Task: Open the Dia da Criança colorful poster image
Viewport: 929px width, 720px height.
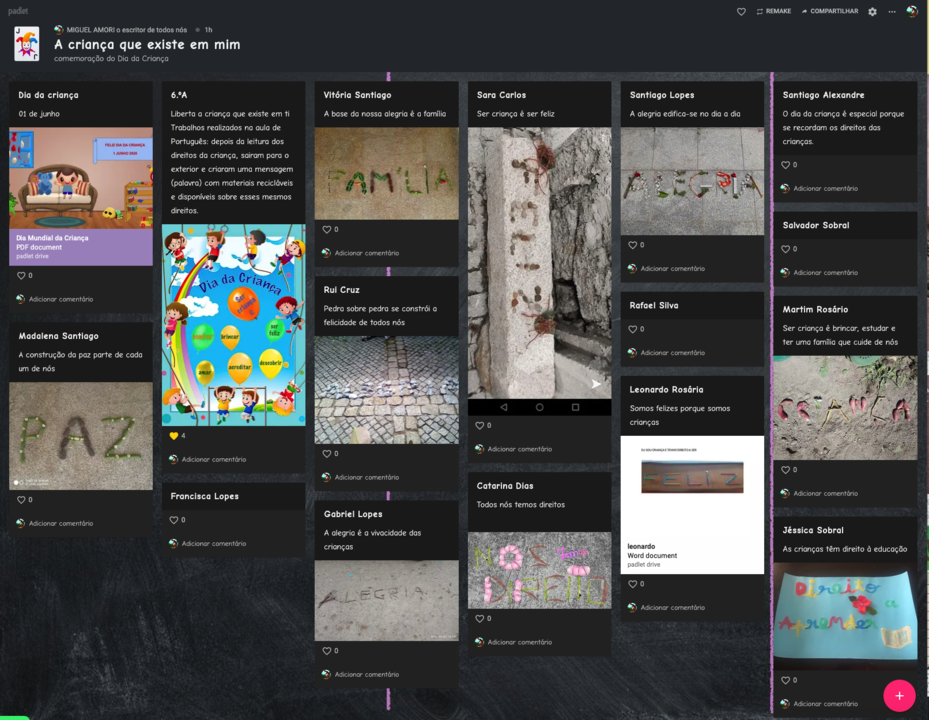Action: (234, 325)
